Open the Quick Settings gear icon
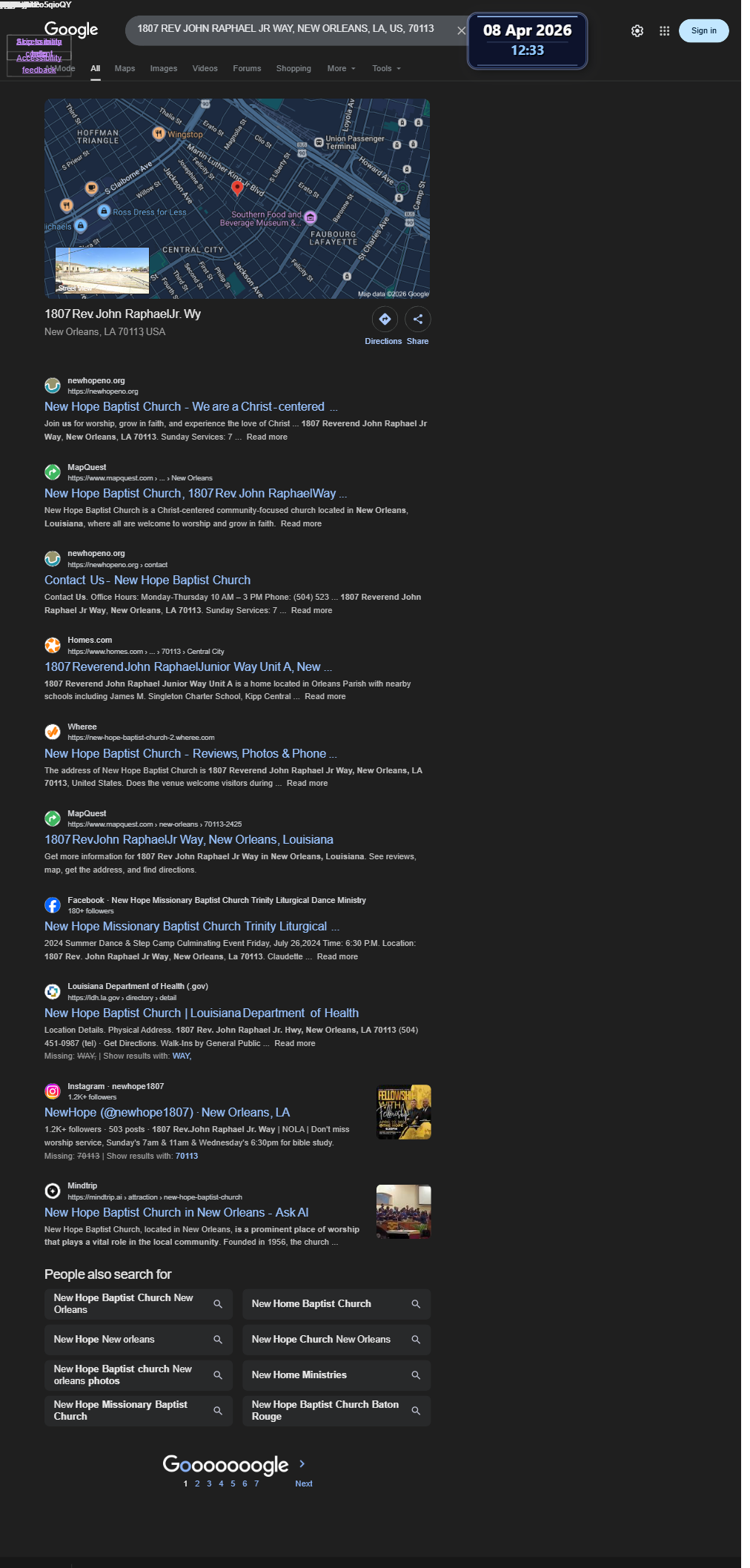This screenshot has width=750, height=1568. tap(637, 31)
